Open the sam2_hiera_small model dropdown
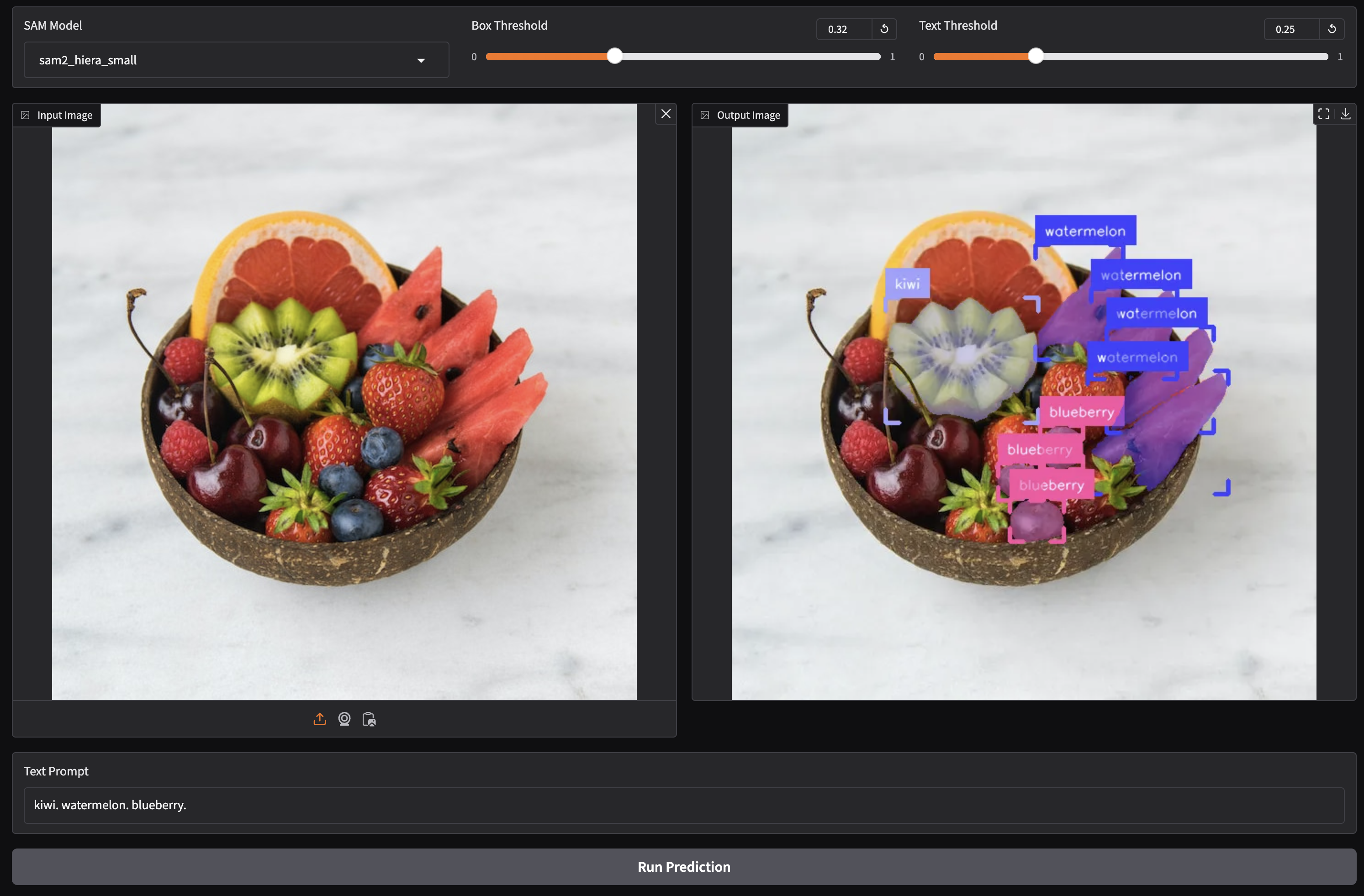The height and width of the screenshot is (896, 1364). coord(236,59)
